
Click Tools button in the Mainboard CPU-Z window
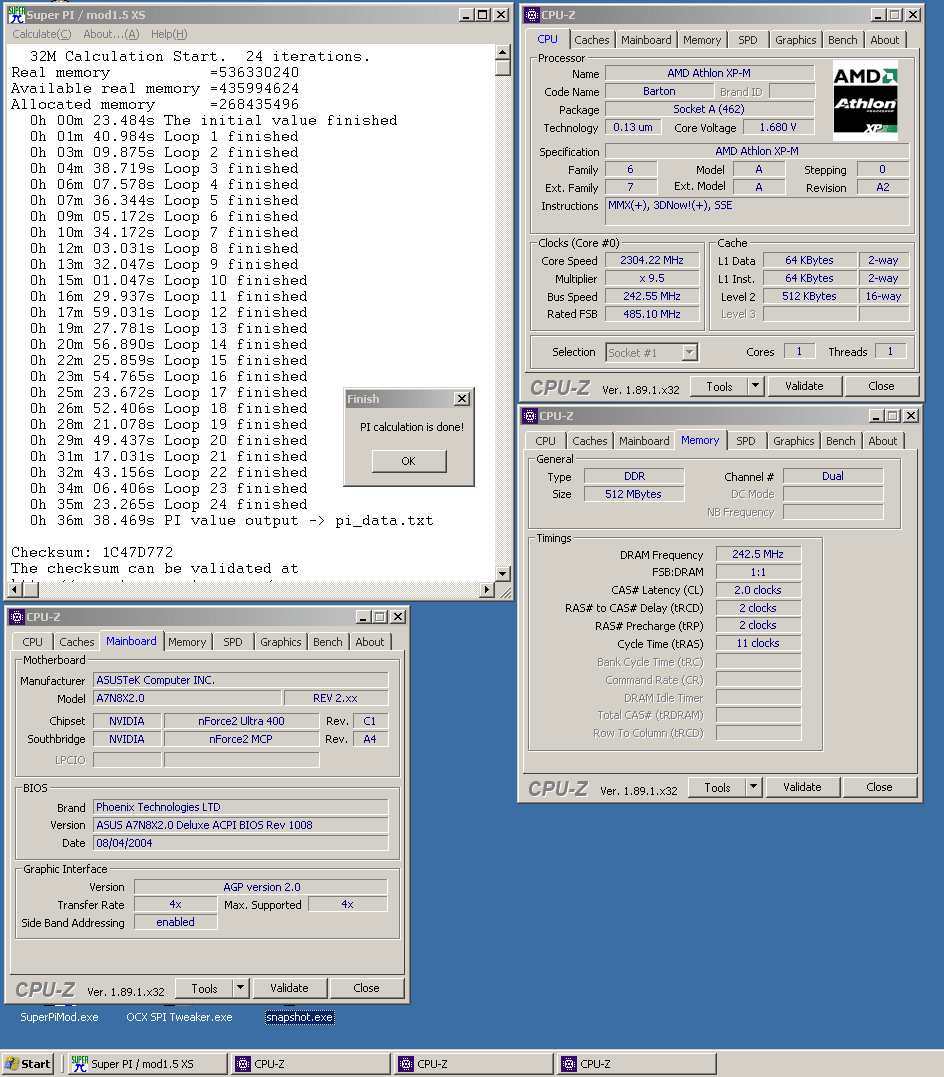[204, 988]
